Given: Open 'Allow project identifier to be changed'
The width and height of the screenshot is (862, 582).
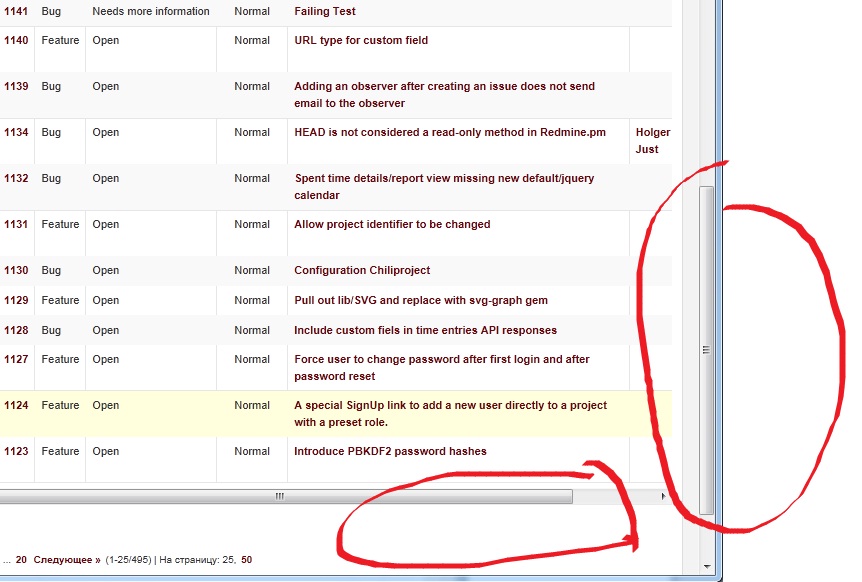Looking at the screenshot, I should click(392, 224).
